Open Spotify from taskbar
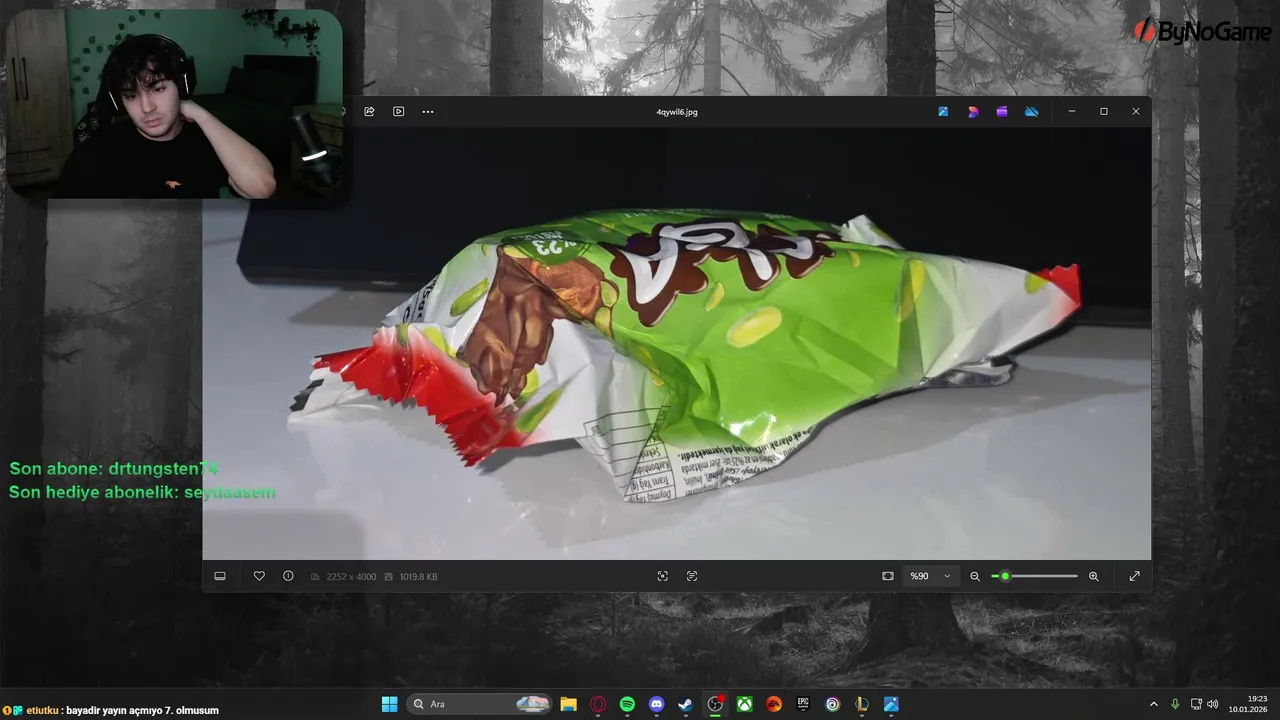This screenshot has height=720, width=1280. click(x=627, y=704)
